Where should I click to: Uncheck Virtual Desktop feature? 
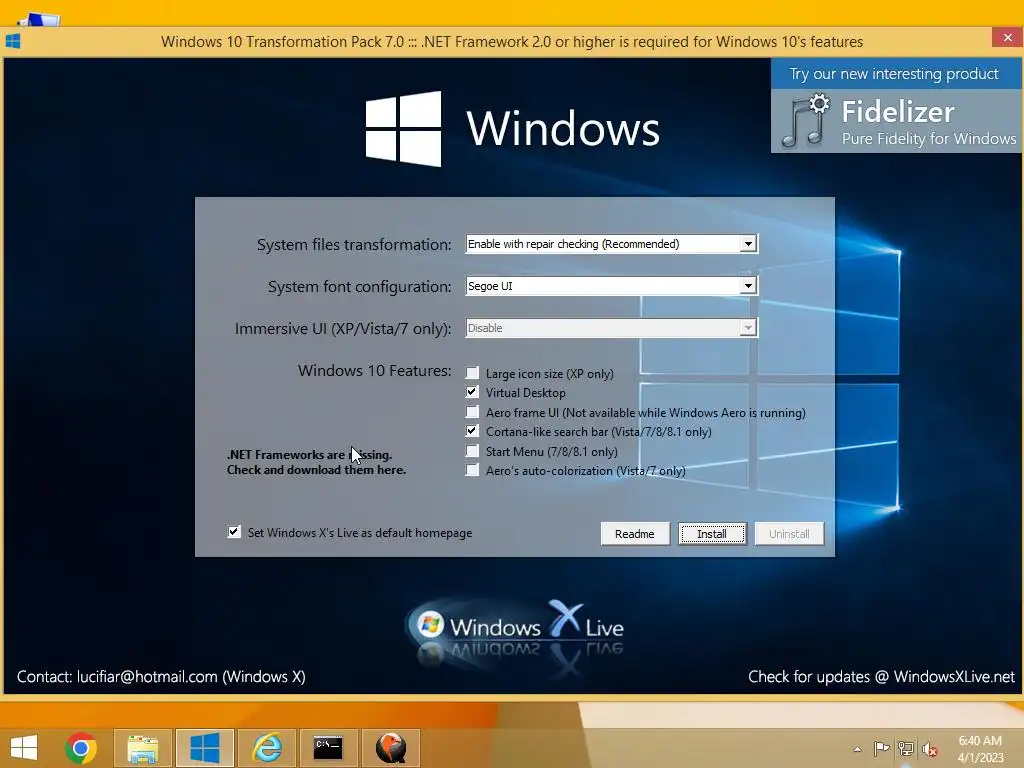point(472,392)
